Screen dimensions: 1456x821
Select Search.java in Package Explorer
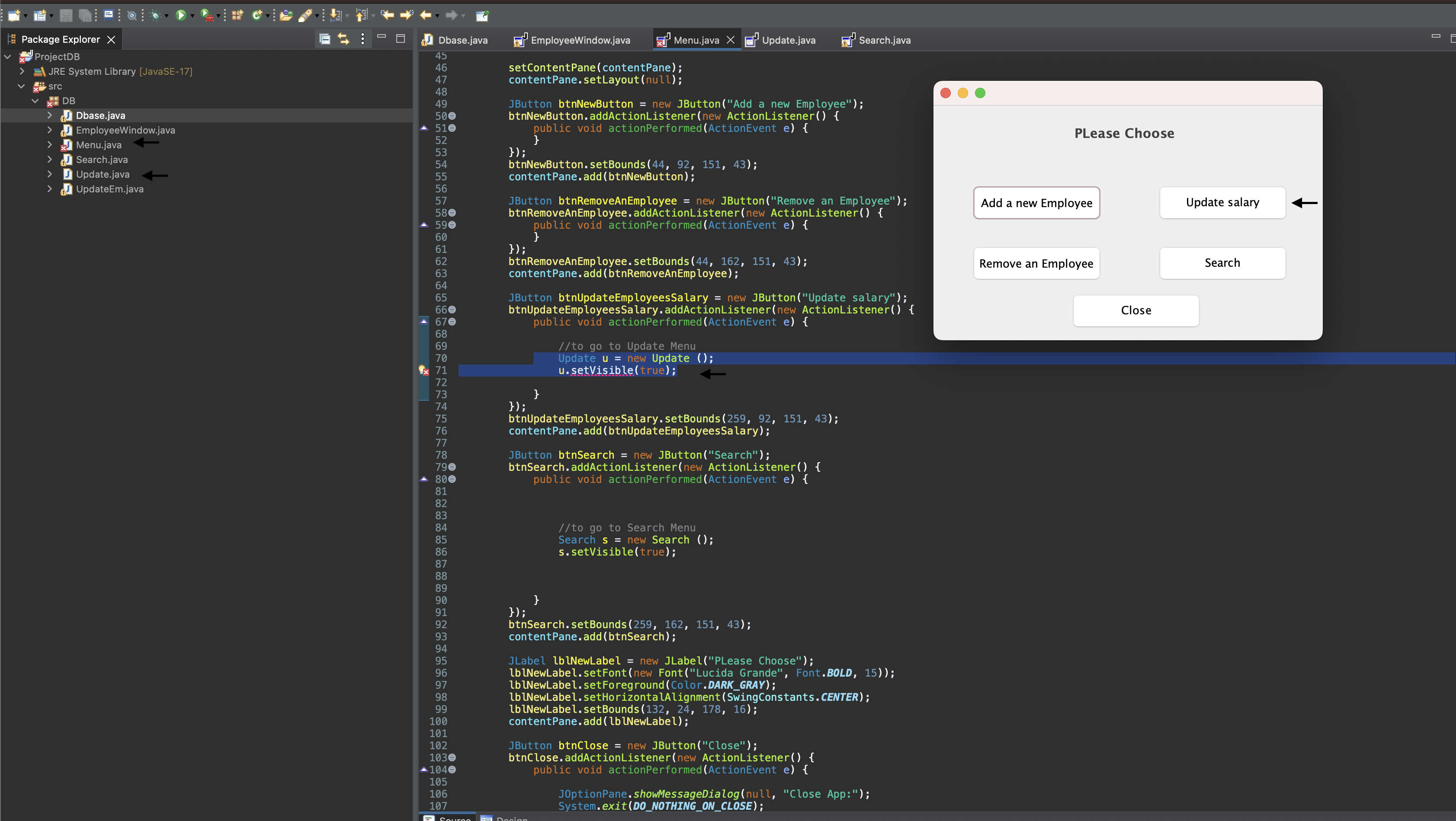(102, 160)
